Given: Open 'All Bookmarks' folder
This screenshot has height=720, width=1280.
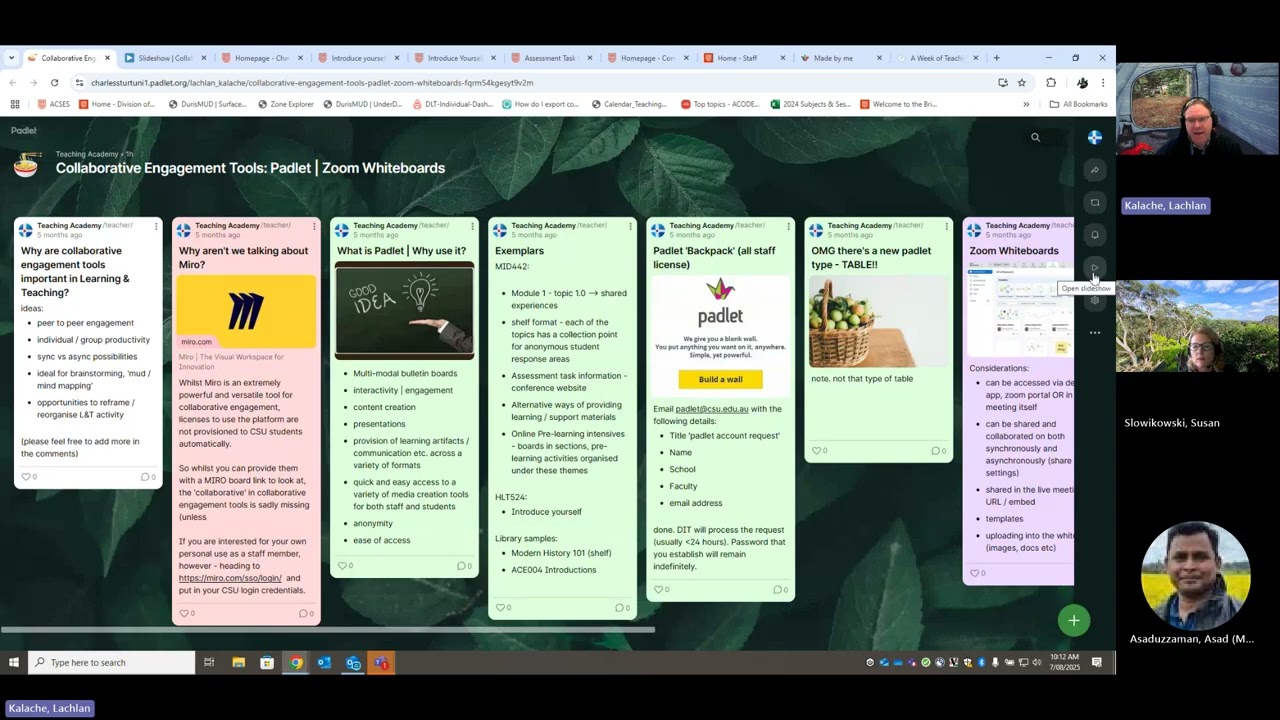Looking at the screenshot, I should click(1078, 104).
